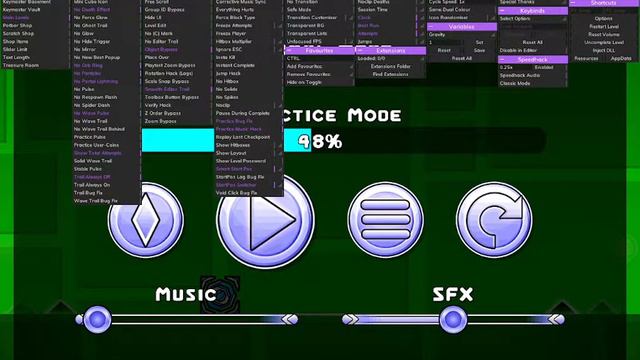Open the AppData folder shortcut
Screen dimensions: 640x360
point(621,58)
